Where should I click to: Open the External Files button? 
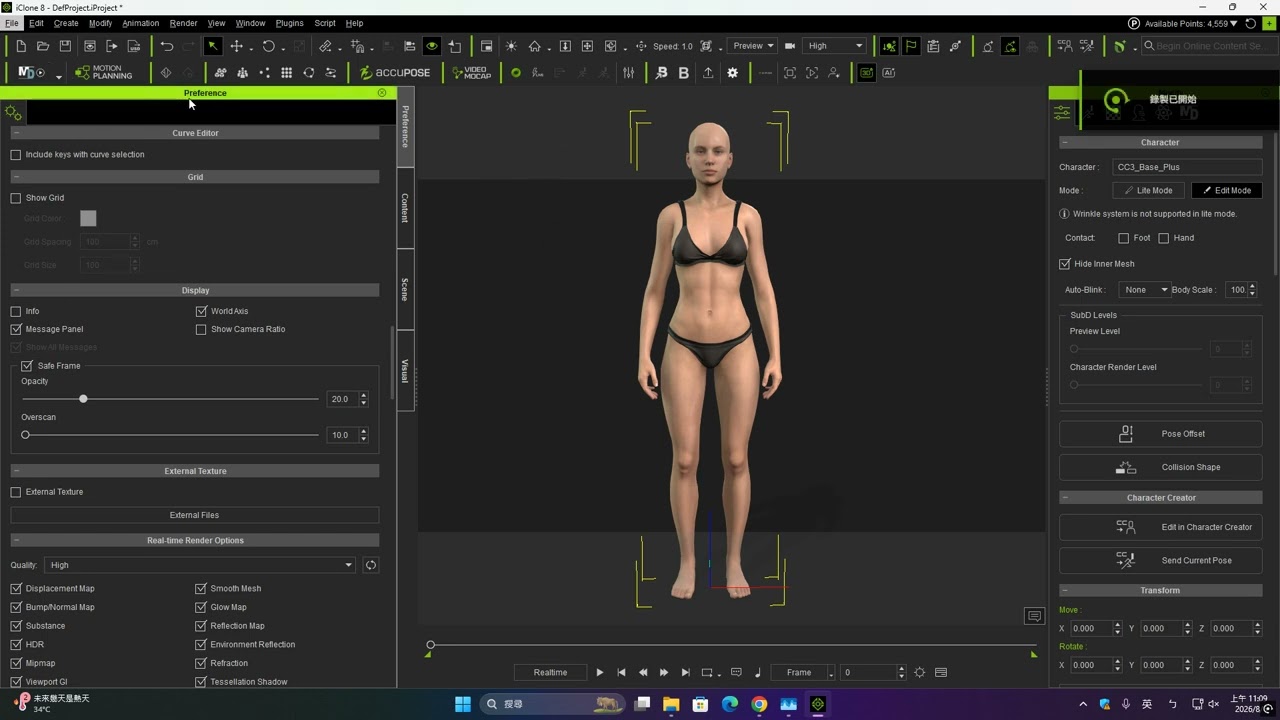(195, 515)
